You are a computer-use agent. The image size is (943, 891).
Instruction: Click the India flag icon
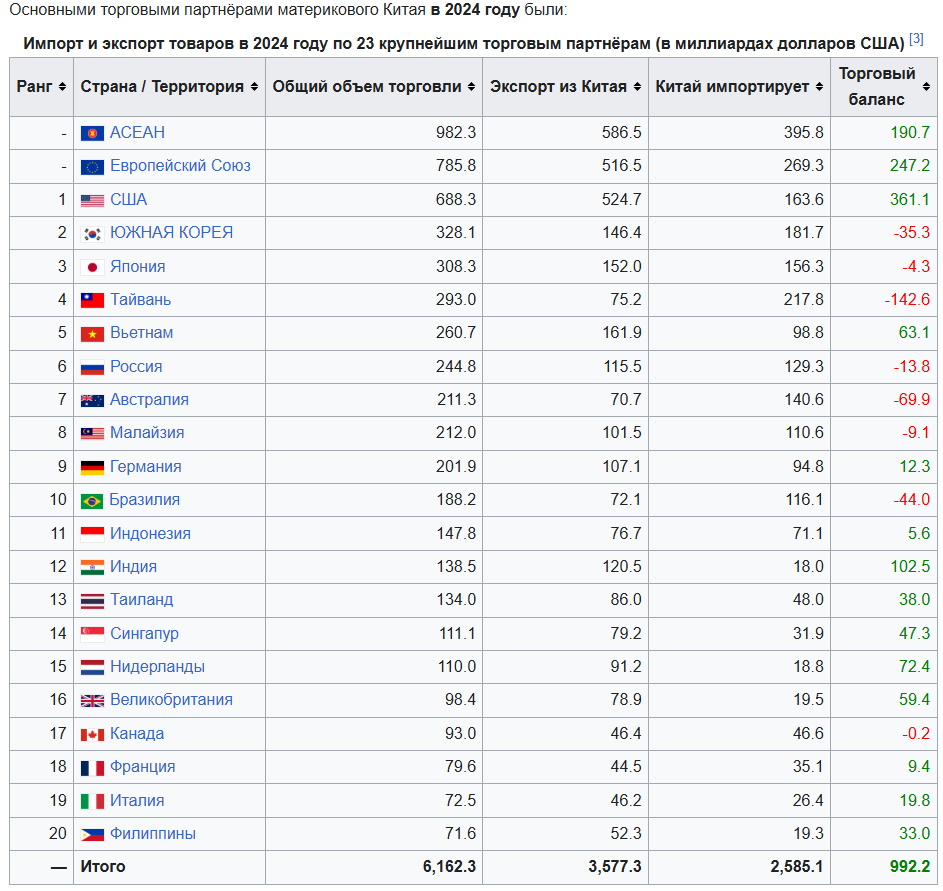pos(92,567)
